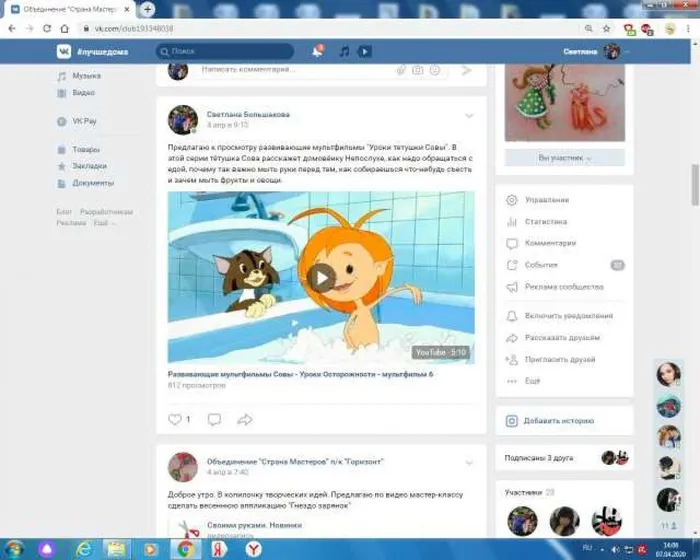Open Internet Explorer from taskbar

[x=84, y=549]
